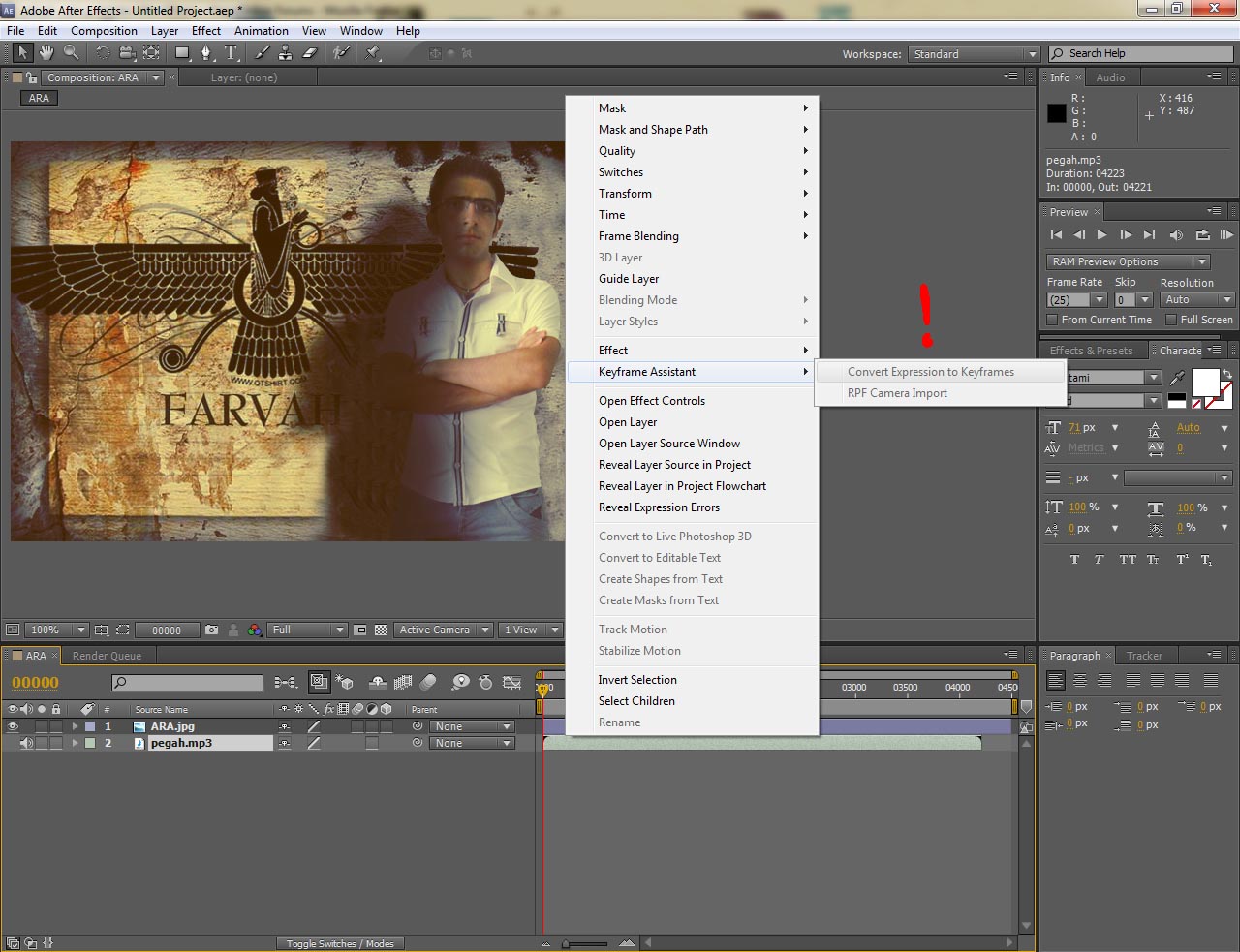The image size is (1240, 952).
Task: Mute audio of pegah.mp3 layer
Action: [x=27, y=743]
